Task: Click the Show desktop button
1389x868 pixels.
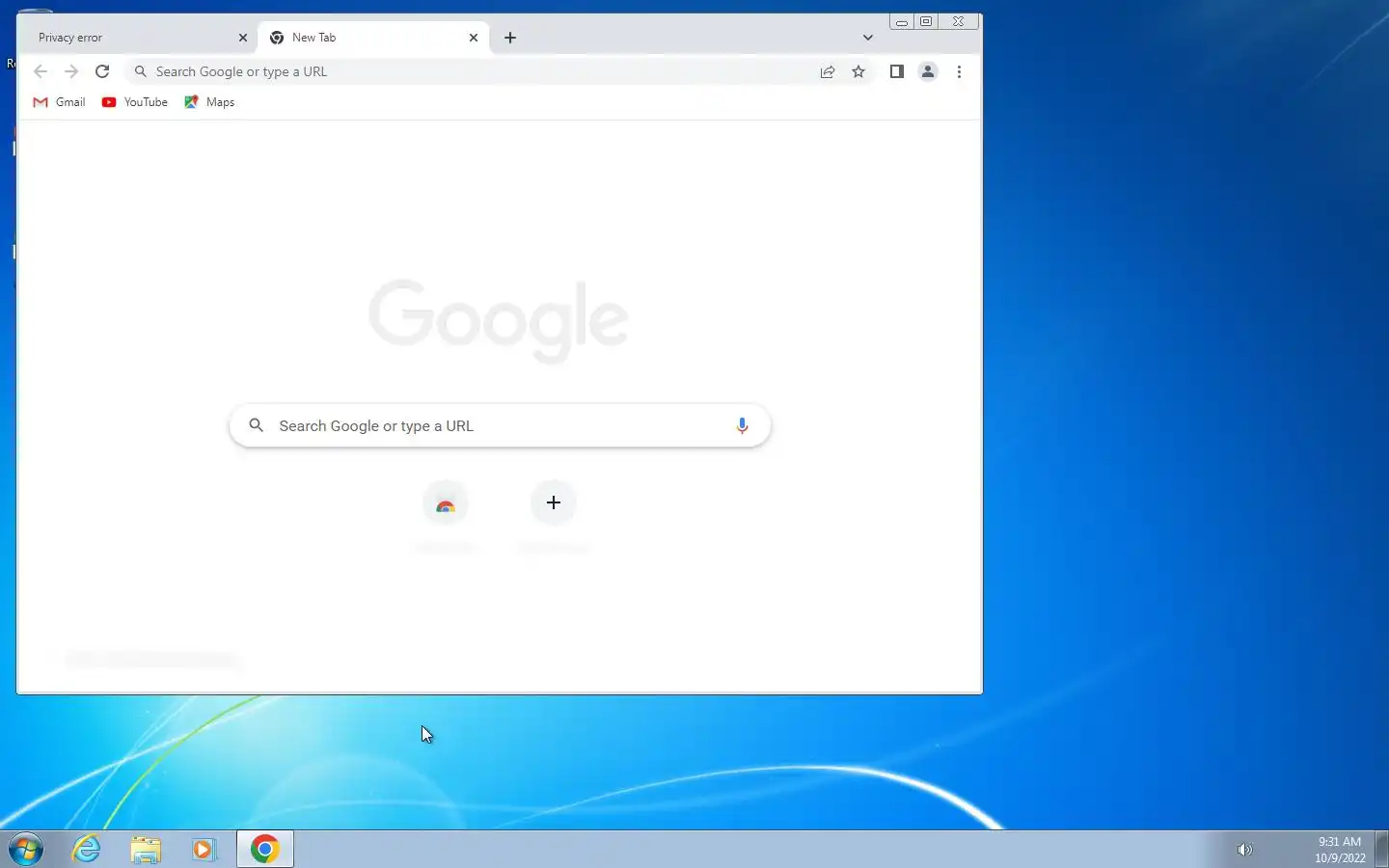Action: (x=1381, y=850)
